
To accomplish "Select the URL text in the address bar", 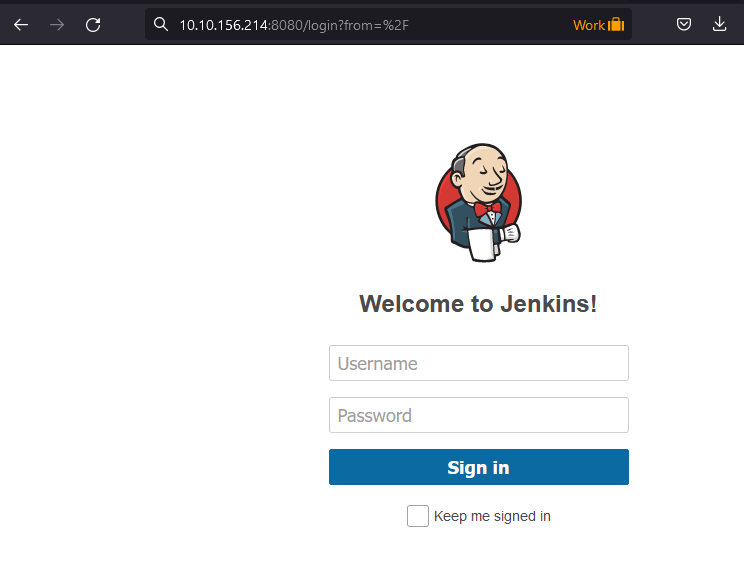I will click(x=294, y=25).
